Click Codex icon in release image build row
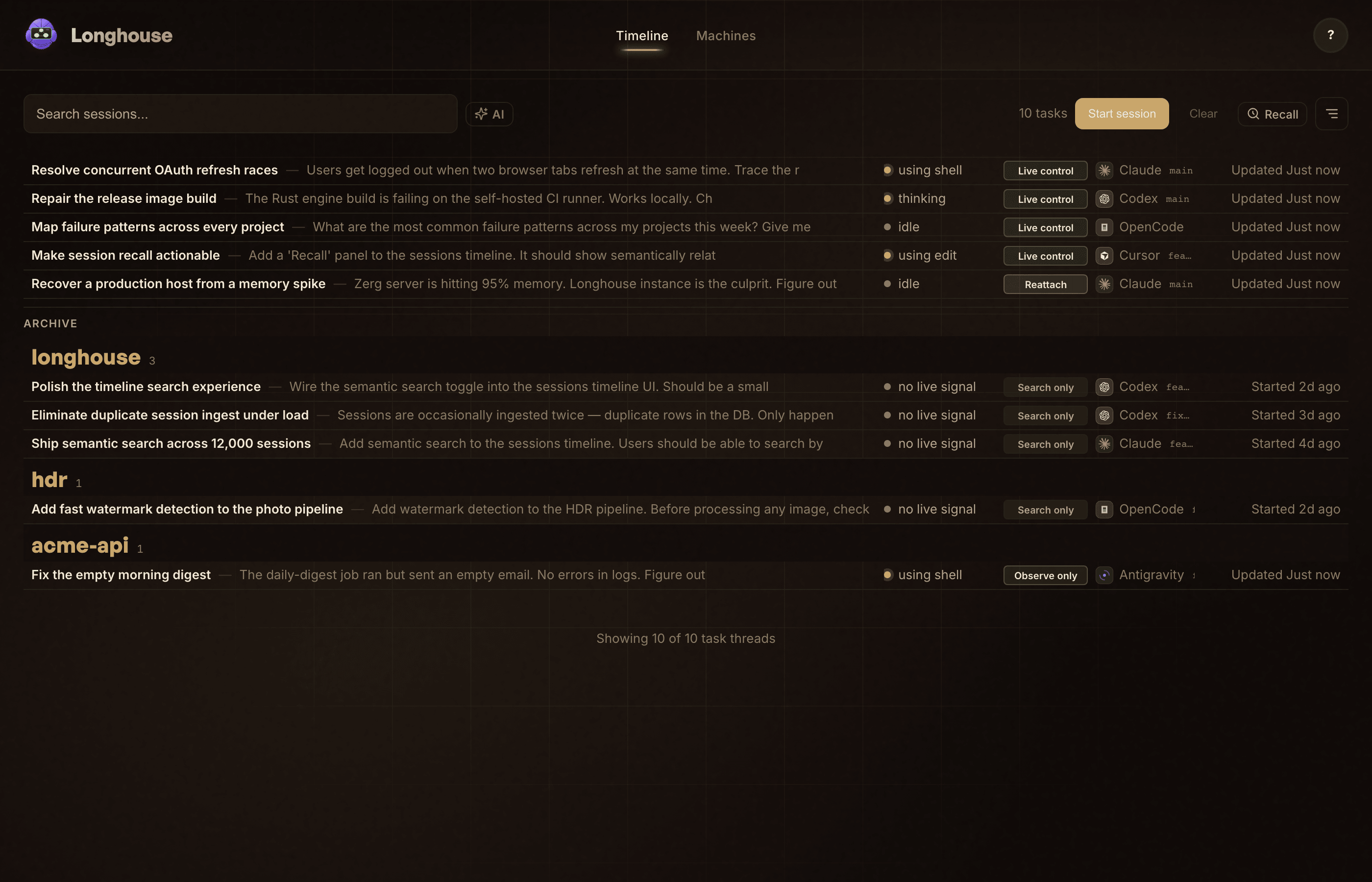Screen dimensions: 1372x882 (x=1104, y=199)
